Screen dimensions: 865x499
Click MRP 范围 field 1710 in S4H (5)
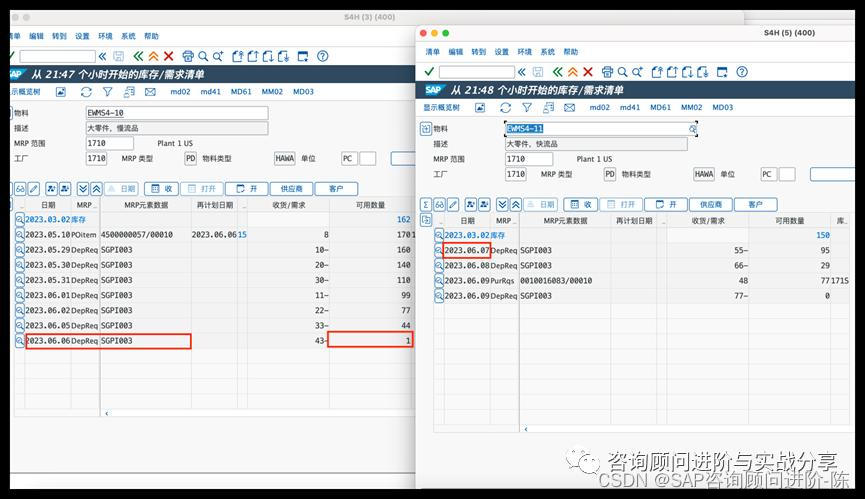pyautogui.click(x=529, y=159)
